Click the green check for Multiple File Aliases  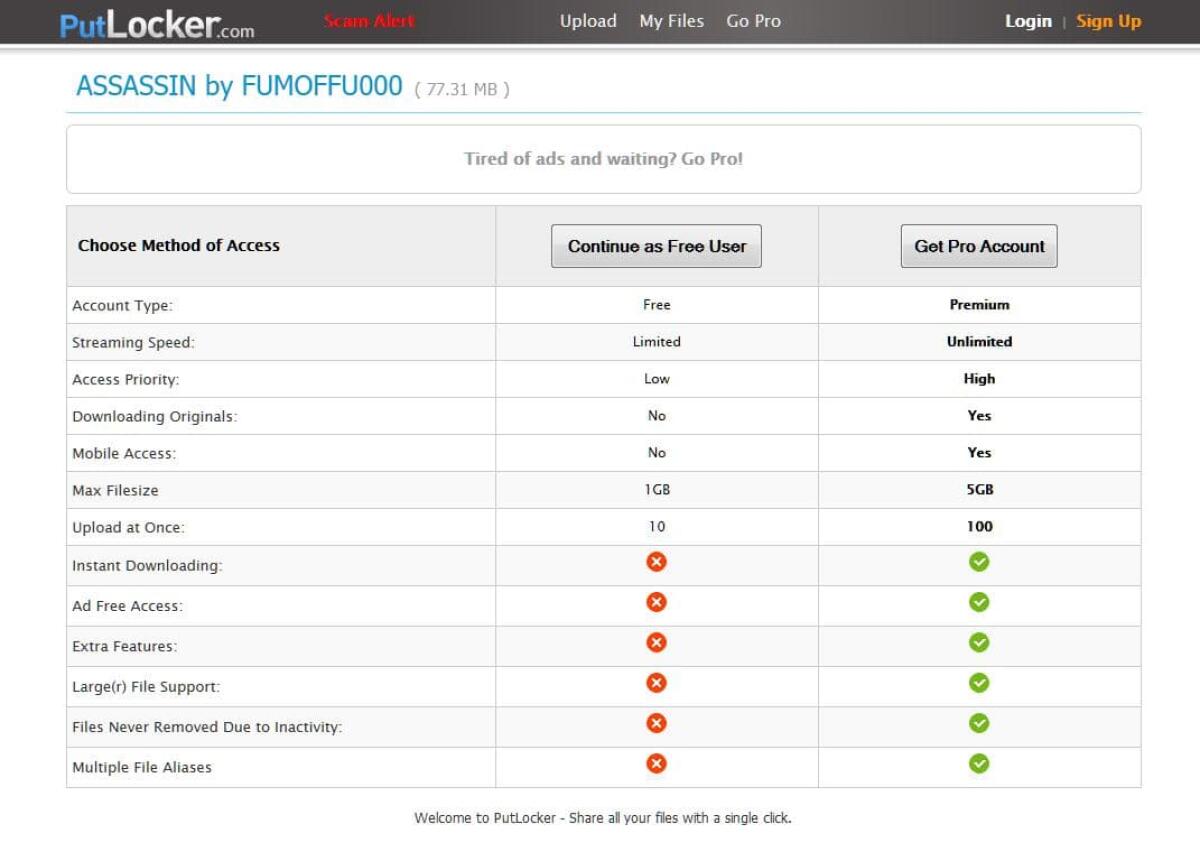point(978,763)
